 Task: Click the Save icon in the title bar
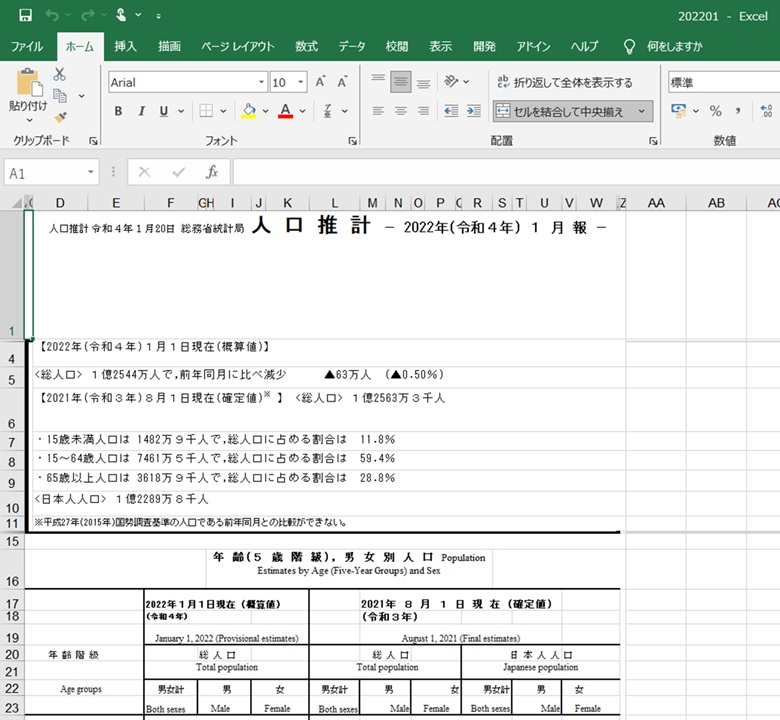pyautogui.click(x=25, y=16)
